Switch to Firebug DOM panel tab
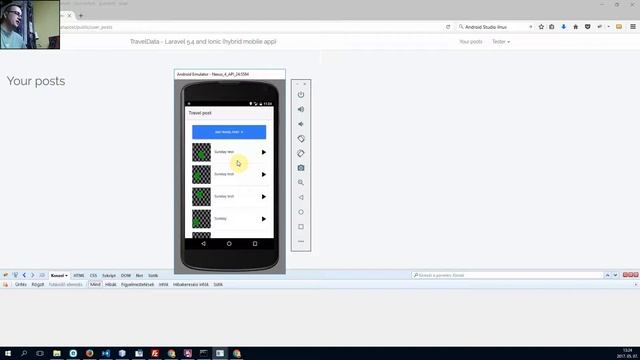640x360 pixels. pos(126,276)
